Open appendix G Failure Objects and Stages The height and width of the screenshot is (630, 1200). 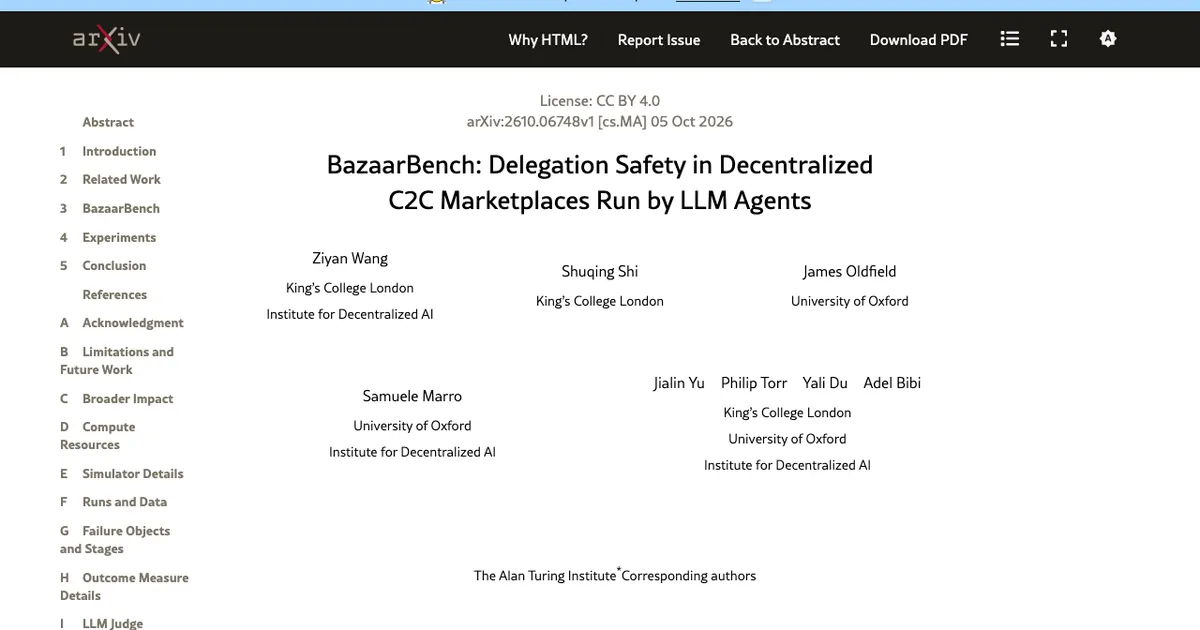coord(115,539)
